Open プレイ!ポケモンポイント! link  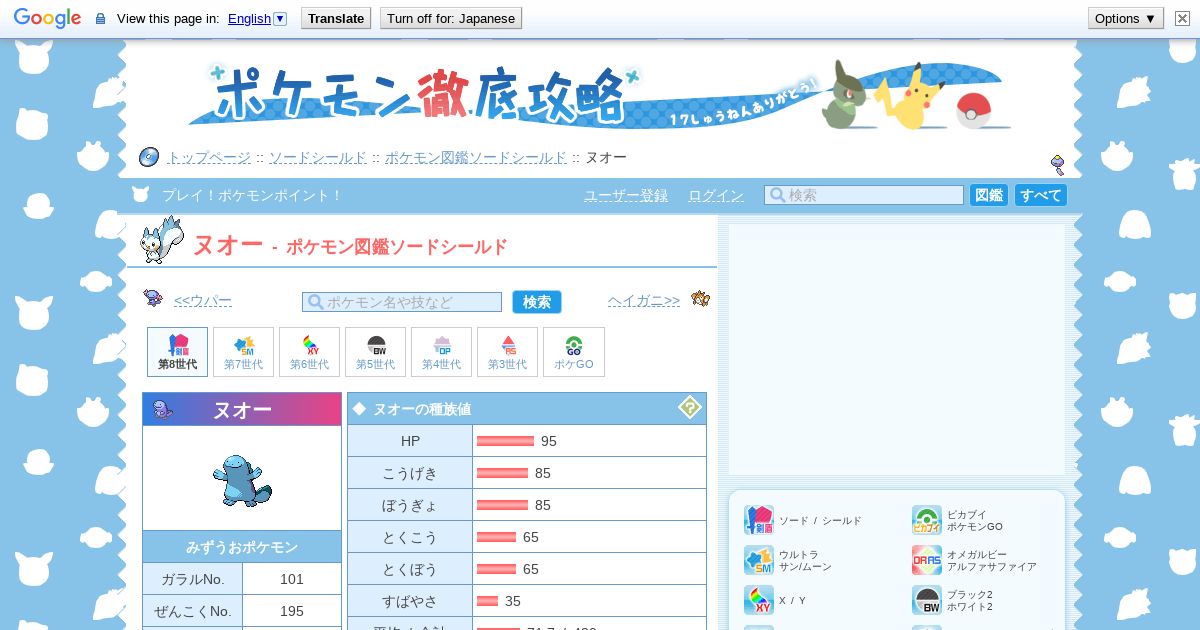tap(252, 195)
